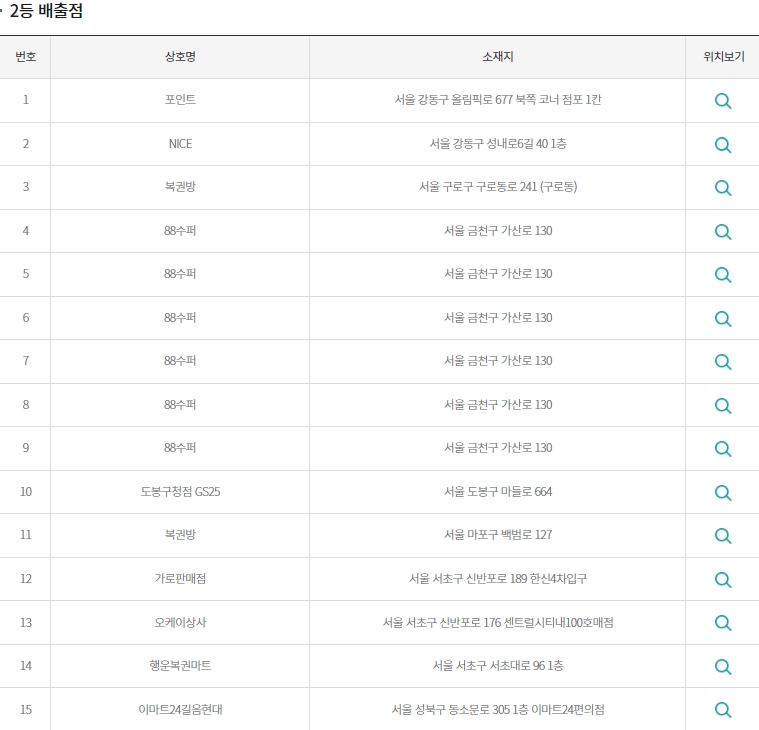The width and height of the screenshot is (759, 730).
Task: Select 오케이상사 store name
Action: pos(180,622)
